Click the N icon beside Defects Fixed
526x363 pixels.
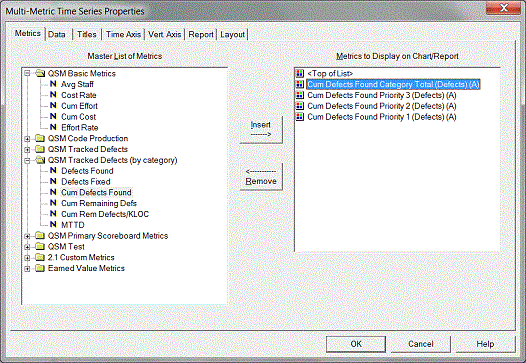pyautogui.click(x=53, y=181)
